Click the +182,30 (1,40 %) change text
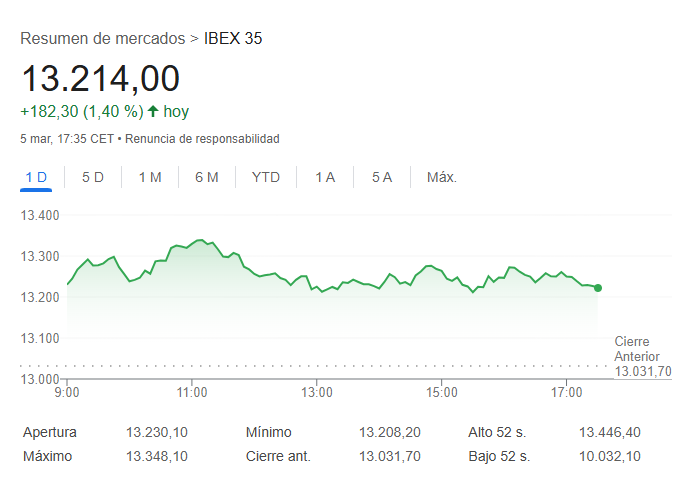690x478 pixels. (x=81, y=111)
